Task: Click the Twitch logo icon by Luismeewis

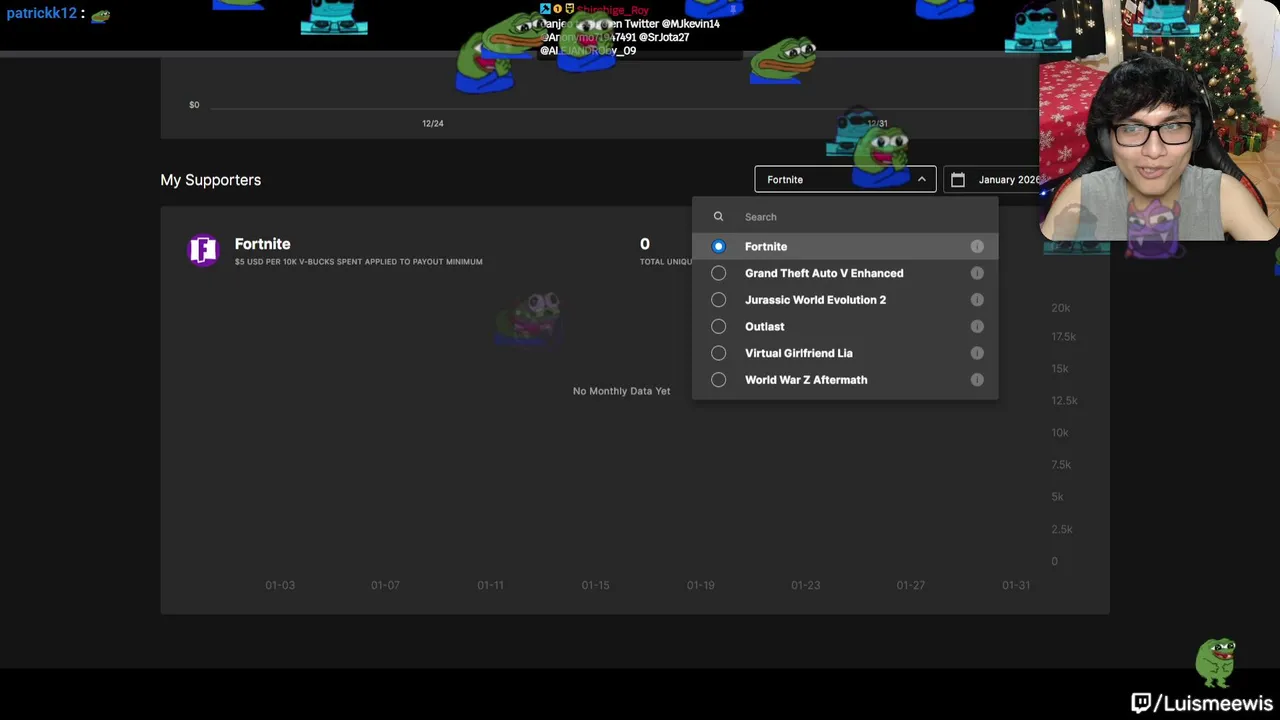Action: click(x=1141, y=703)
